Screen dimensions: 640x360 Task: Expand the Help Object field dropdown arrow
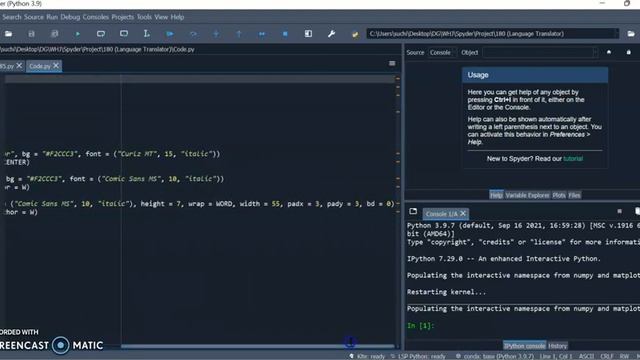pos(595,52)
